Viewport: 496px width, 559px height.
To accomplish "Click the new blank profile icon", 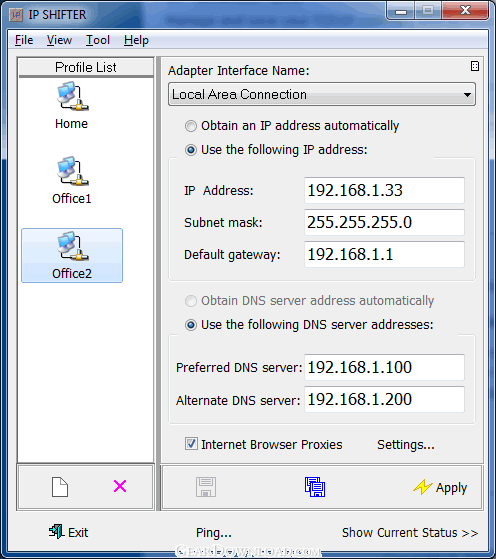I will click(x=60, y=487).
